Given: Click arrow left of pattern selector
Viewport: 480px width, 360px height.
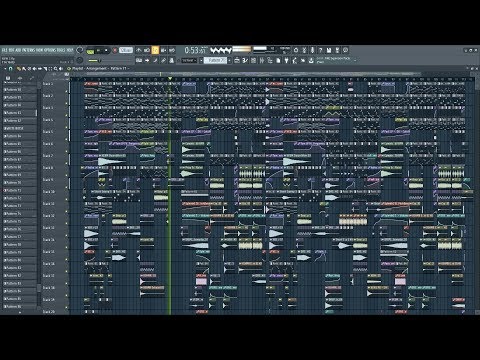Looking at the screenshot, I should tap(201, 60).
